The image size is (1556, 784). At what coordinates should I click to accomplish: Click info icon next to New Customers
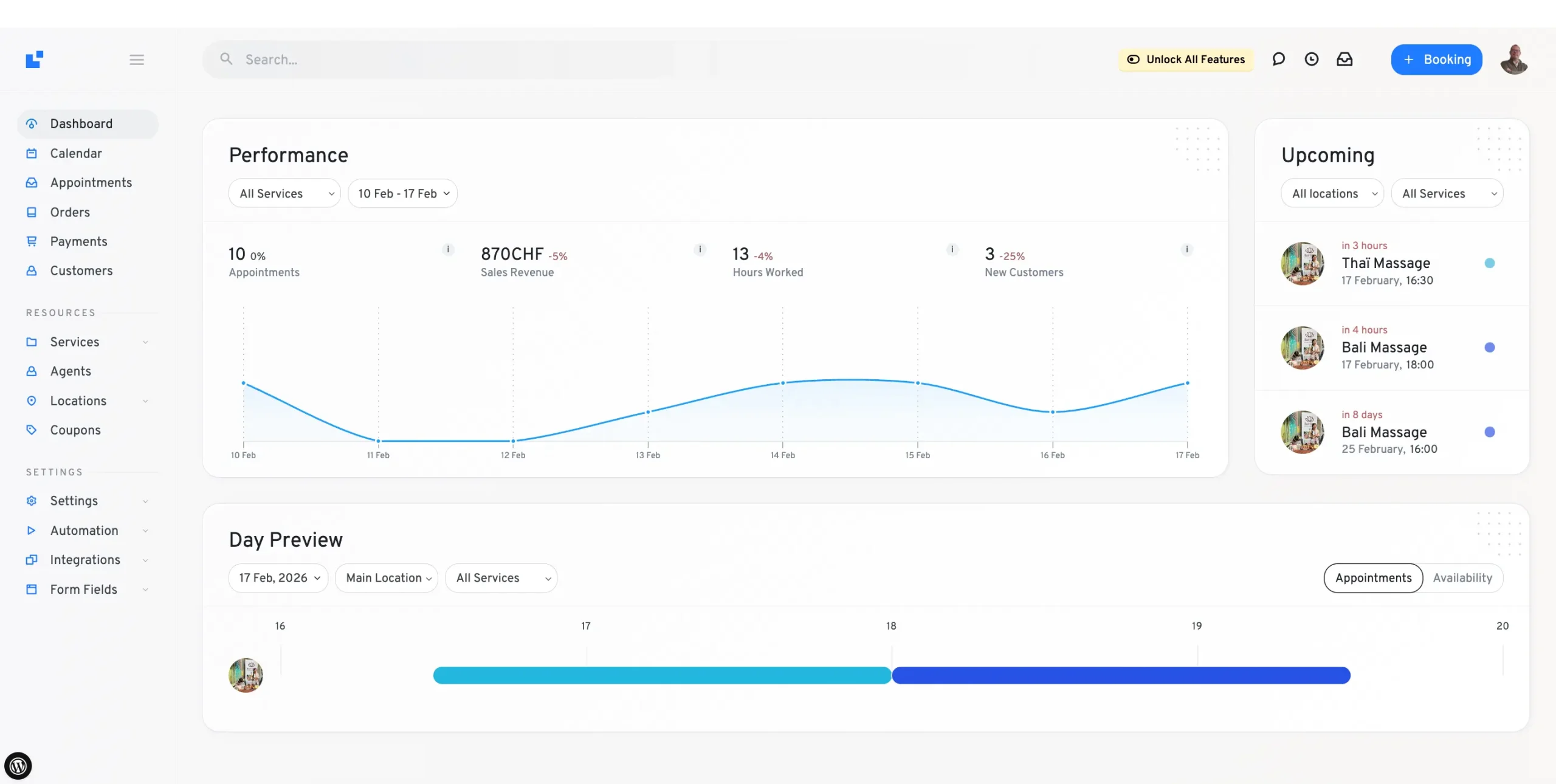click(x=1186, y=249)
